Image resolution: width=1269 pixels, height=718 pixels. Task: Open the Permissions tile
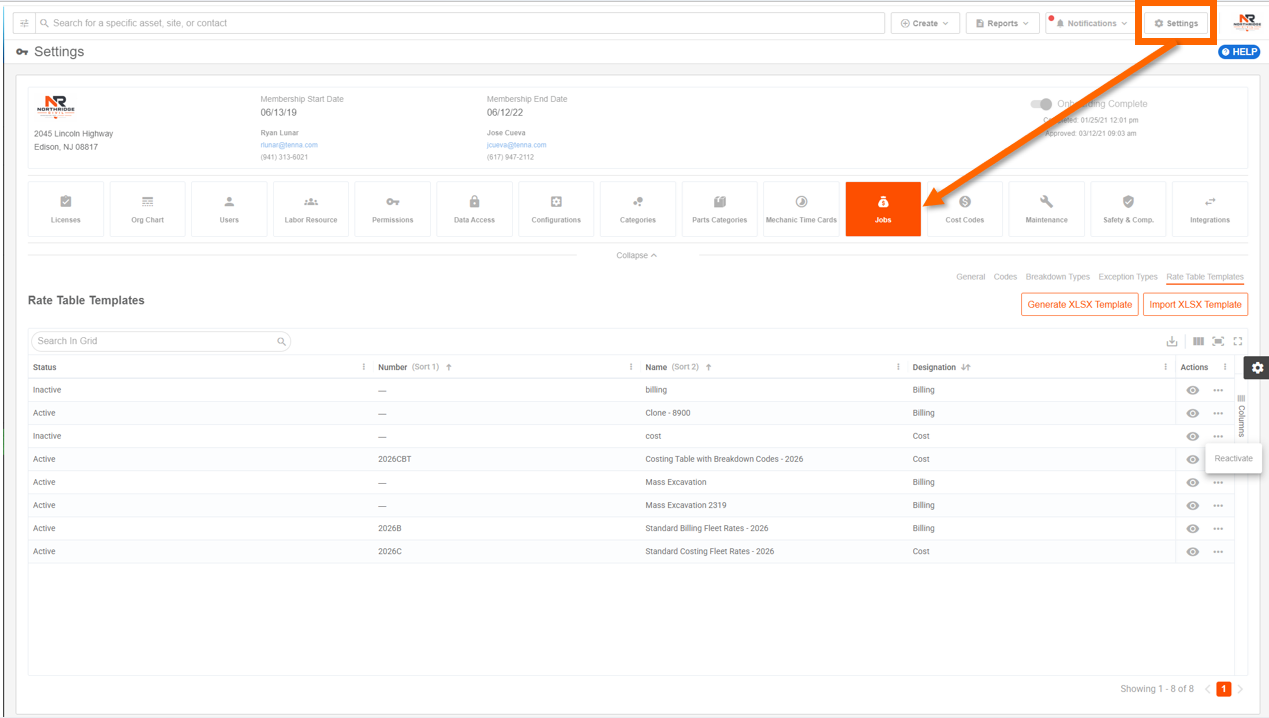(x=392, y=209)
